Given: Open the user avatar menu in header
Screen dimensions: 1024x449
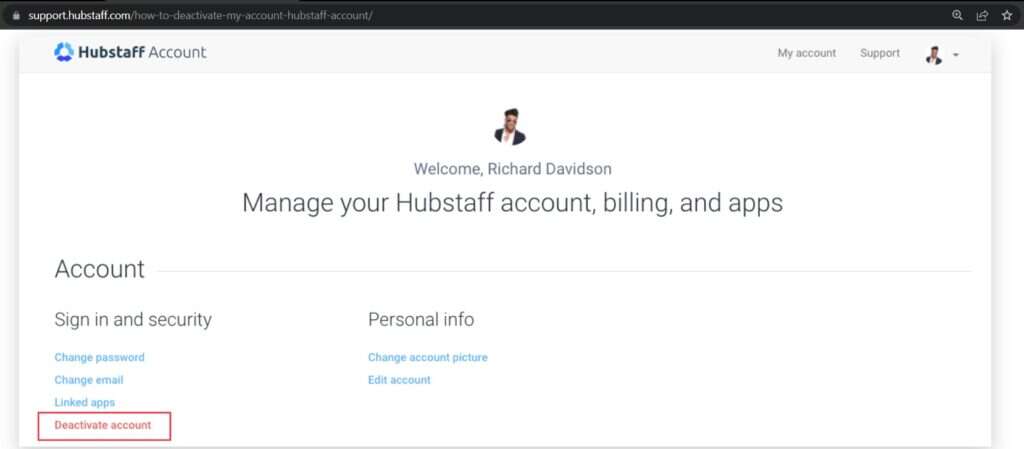Looking at the screenshot, I should (x=934, y=55).
